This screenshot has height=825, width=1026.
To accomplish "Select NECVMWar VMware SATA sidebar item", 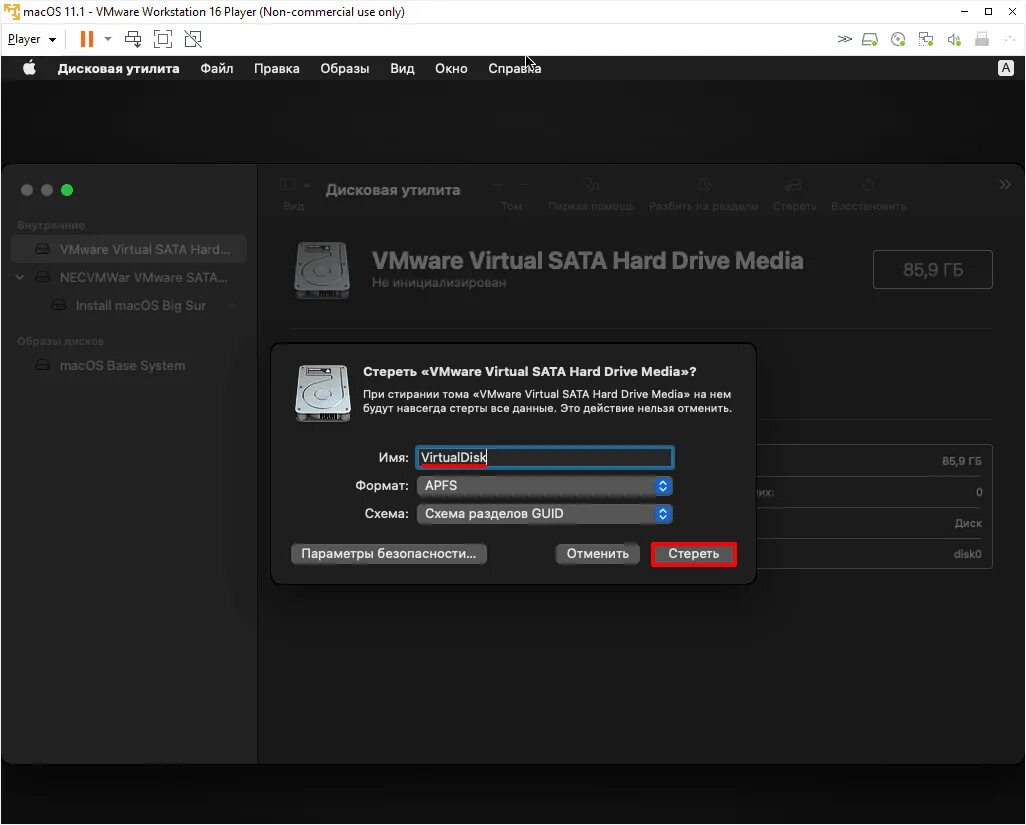I will pos(130,277).
